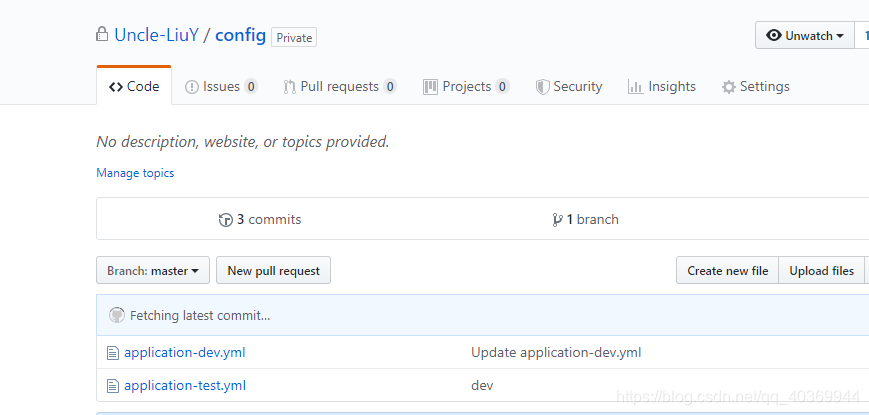Image resolution: width=869 pixels, height=415 pixels.
Task: Open the Projects tab
Action: click(x=466, y=87)
